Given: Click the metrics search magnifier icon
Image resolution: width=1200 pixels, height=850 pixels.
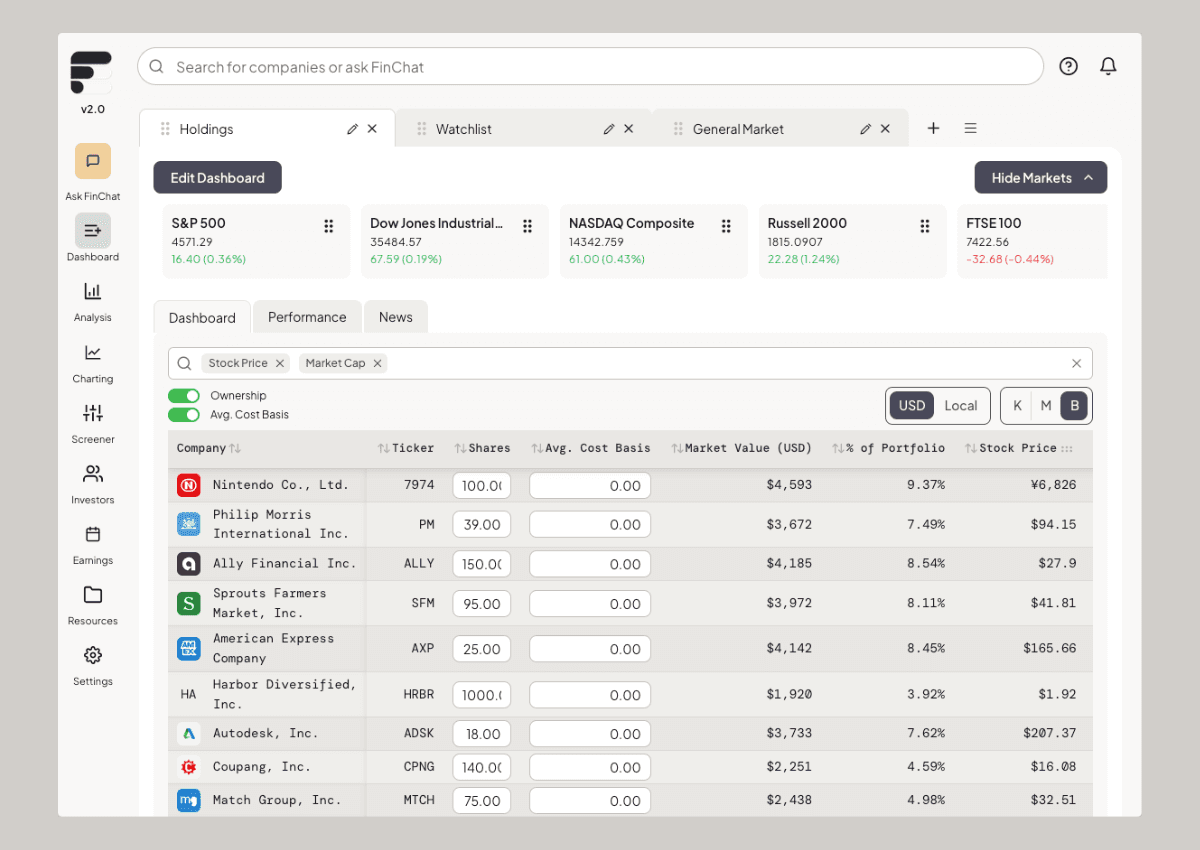Looking at the screenshot, I should point(184,364).
